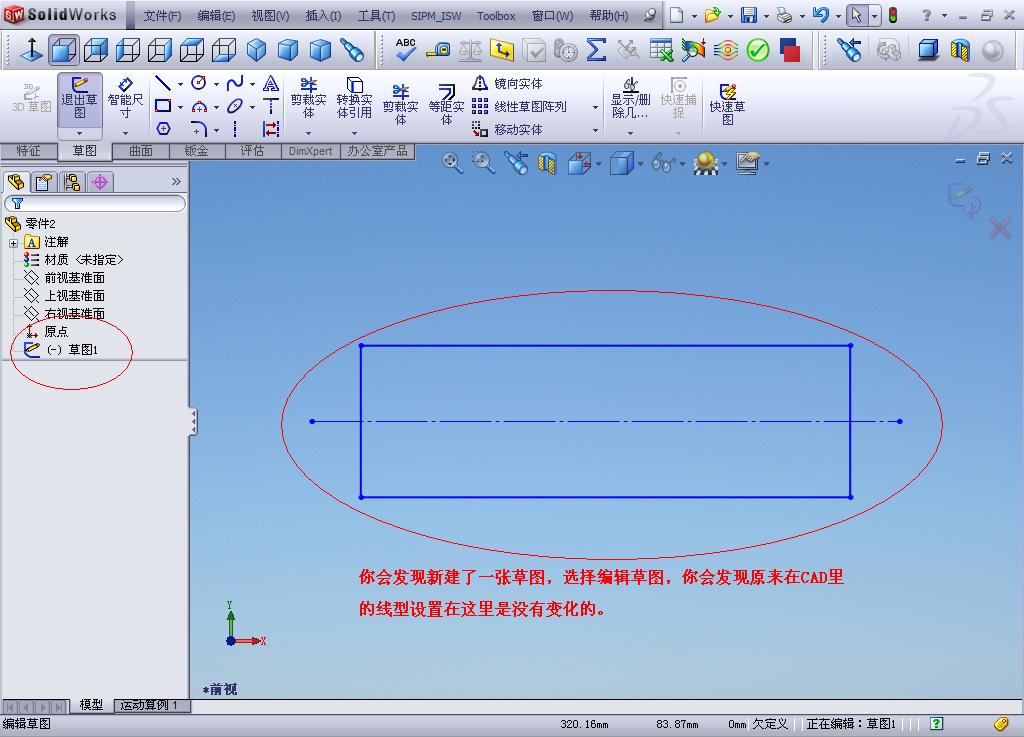
Task: Select the Sketch Fillet tool
Action: 199,129
